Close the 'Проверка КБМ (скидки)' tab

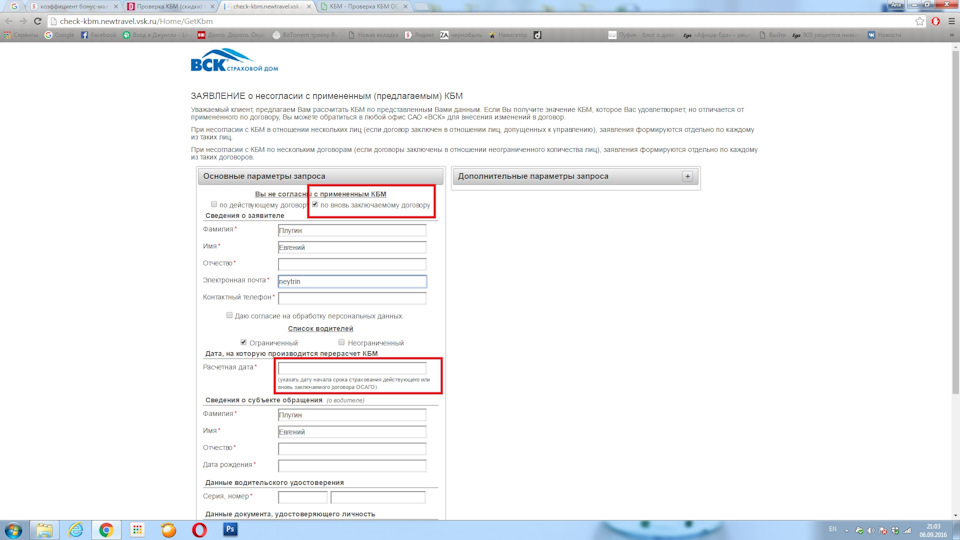pos(212,6)
